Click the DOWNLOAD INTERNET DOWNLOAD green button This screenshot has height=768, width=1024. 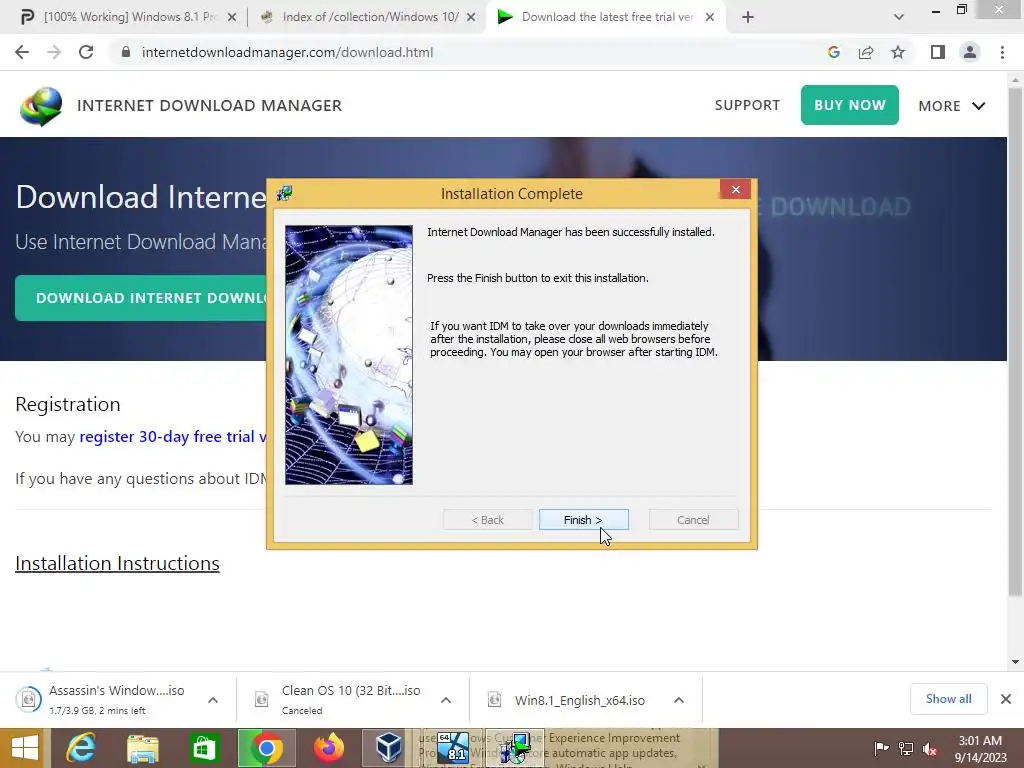[141, 298]
